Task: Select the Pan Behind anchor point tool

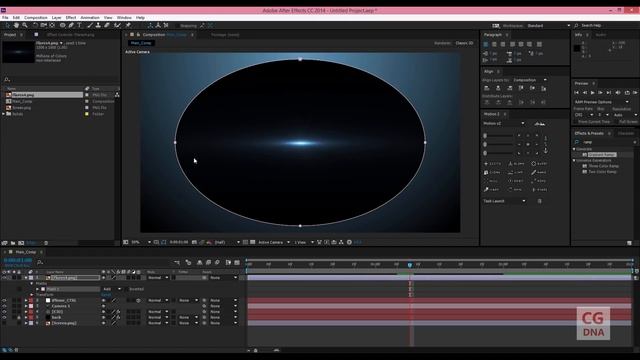Action: point(52,25)
